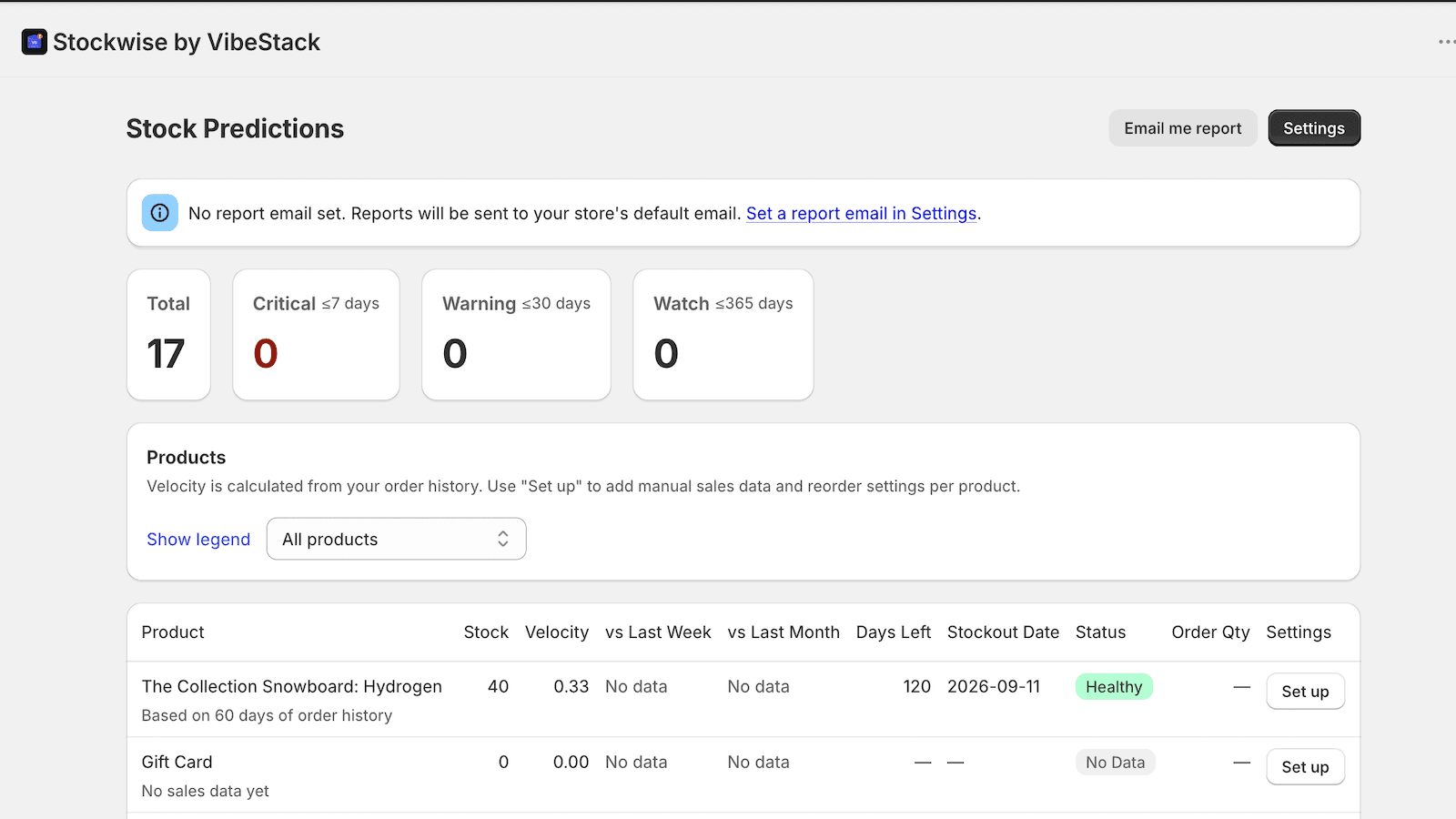Open the Settings button

(1314, 128)
